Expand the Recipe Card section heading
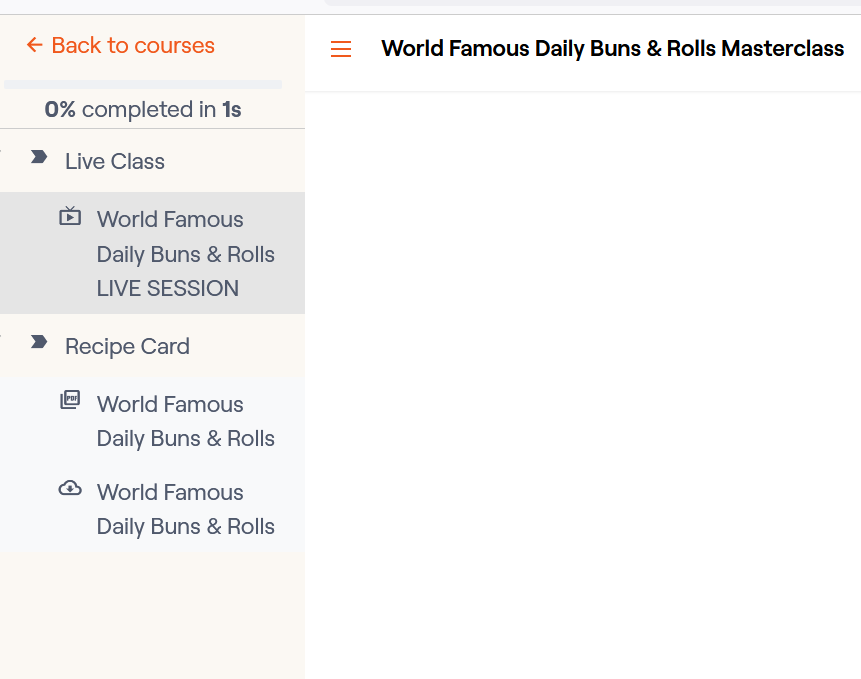This screenshot has width=861, height=679. coord(127,346)
